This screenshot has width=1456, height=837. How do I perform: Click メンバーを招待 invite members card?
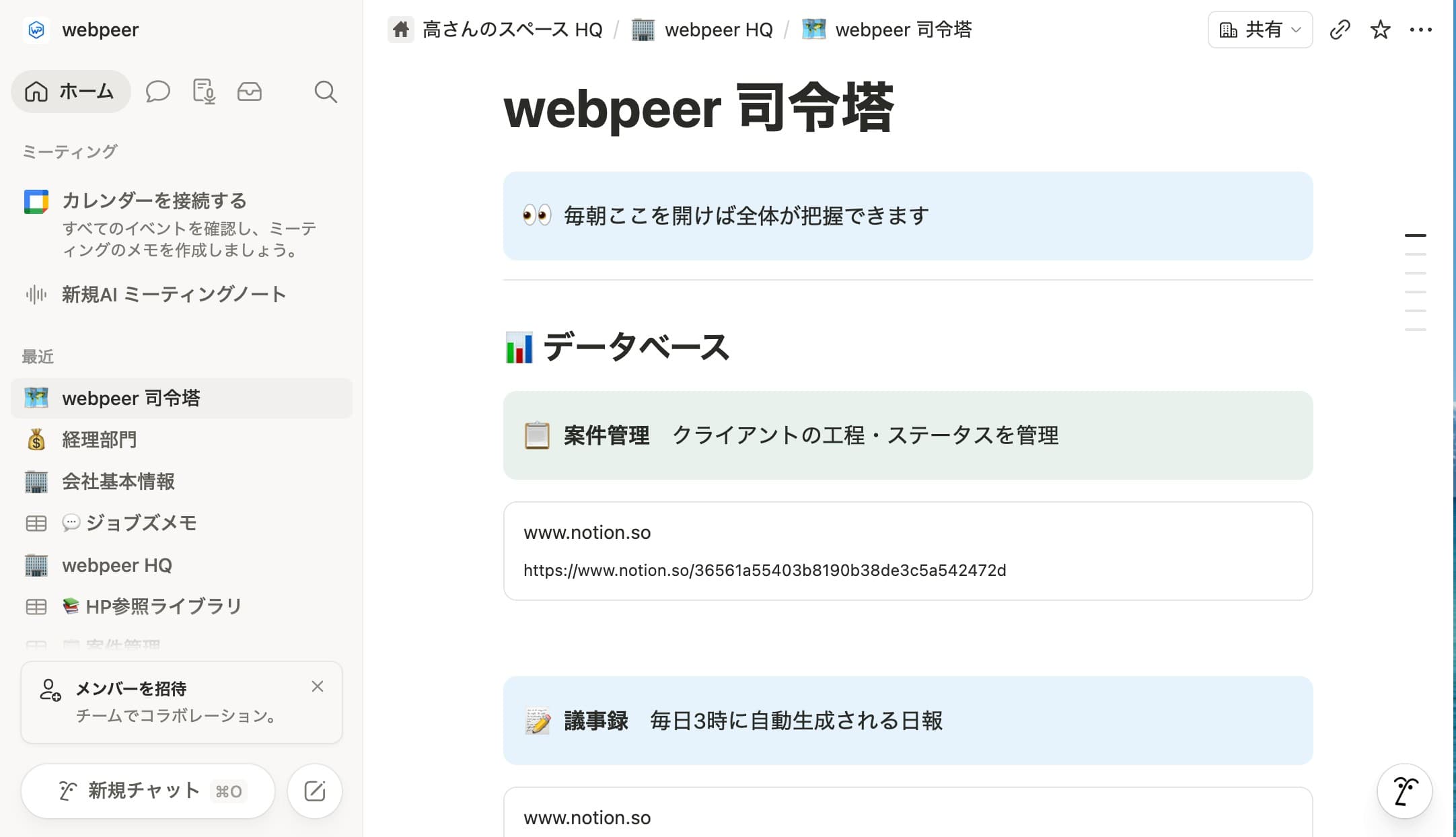click(x=182, y=702)
